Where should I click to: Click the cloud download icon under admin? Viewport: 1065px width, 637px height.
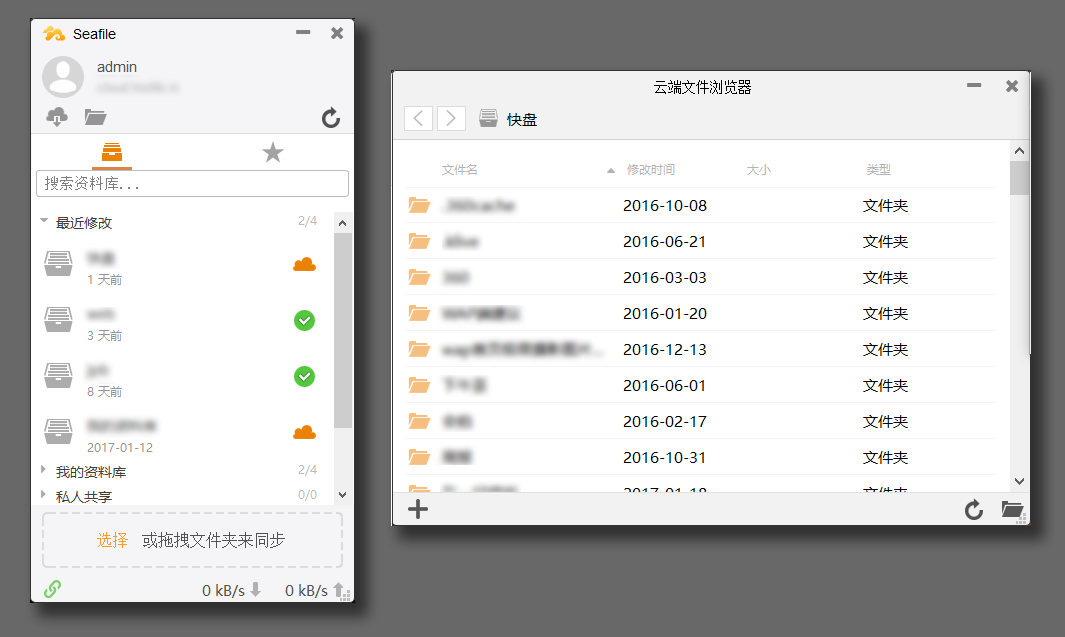coord(57,118)
